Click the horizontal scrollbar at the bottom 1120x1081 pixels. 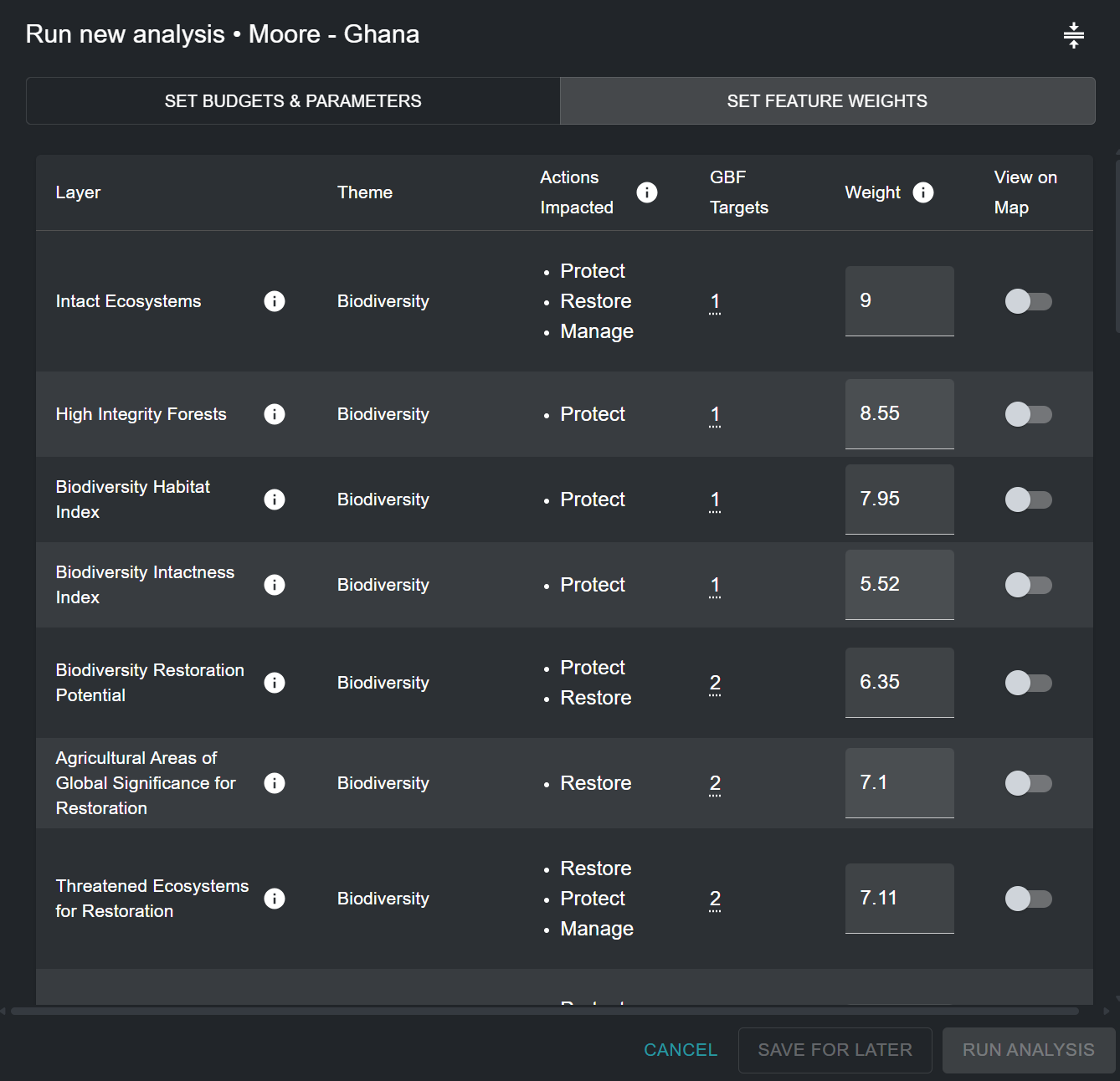[x=544, y=1011]
